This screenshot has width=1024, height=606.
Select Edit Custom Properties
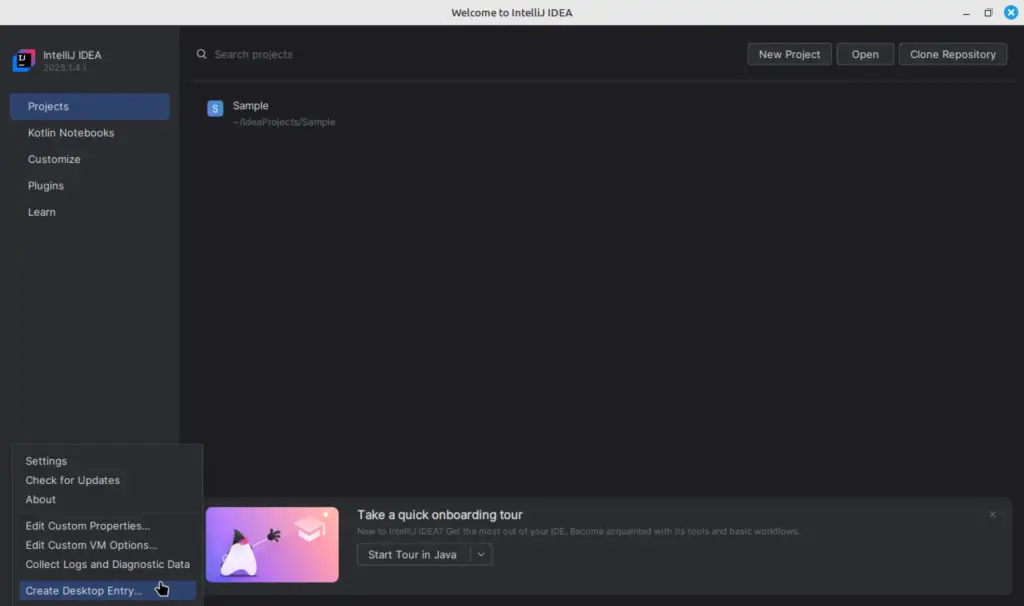coord(88,525)
